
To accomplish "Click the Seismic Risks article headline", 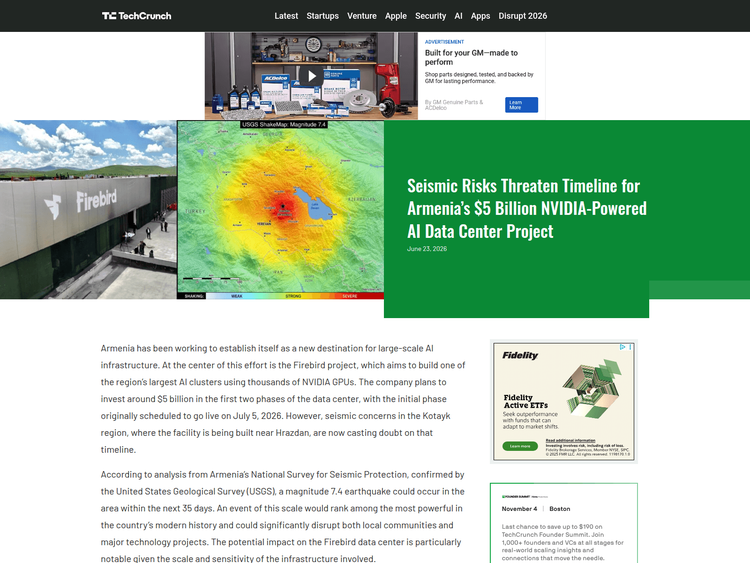I will [x=527, y=209].
